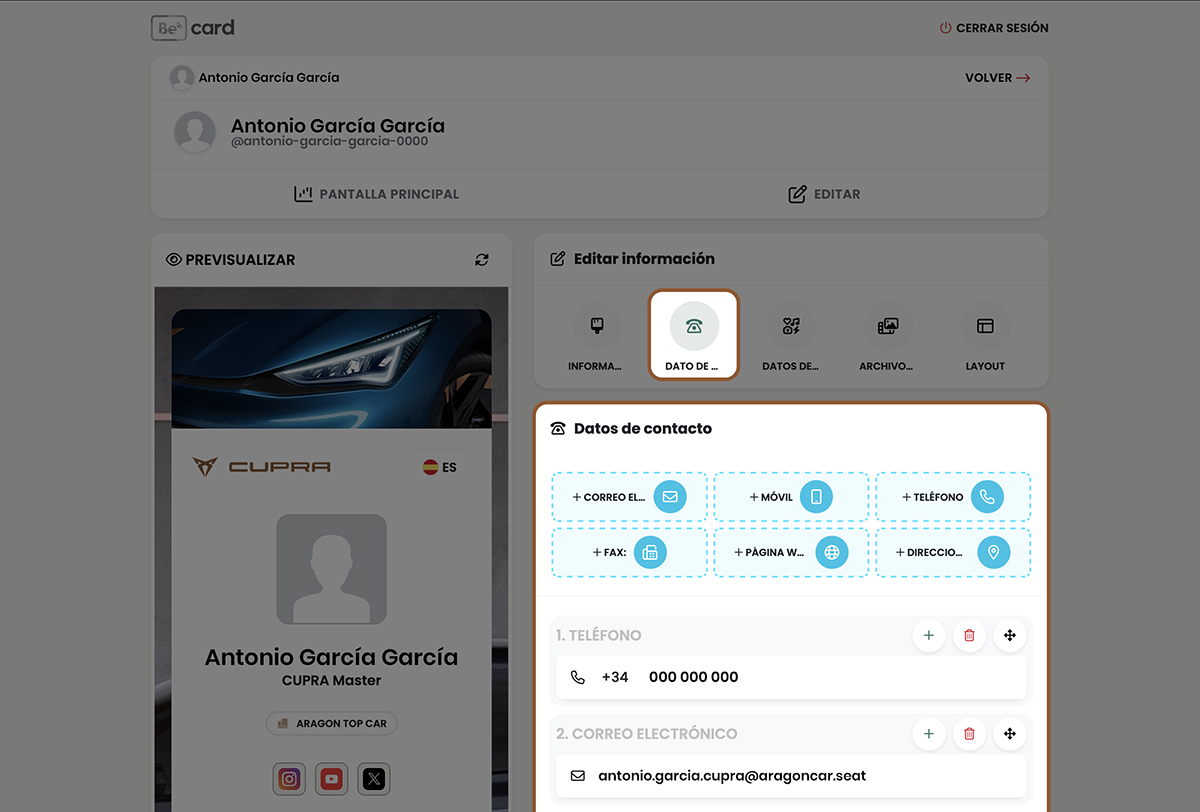Add a Móvil contact field

[790, 497]
